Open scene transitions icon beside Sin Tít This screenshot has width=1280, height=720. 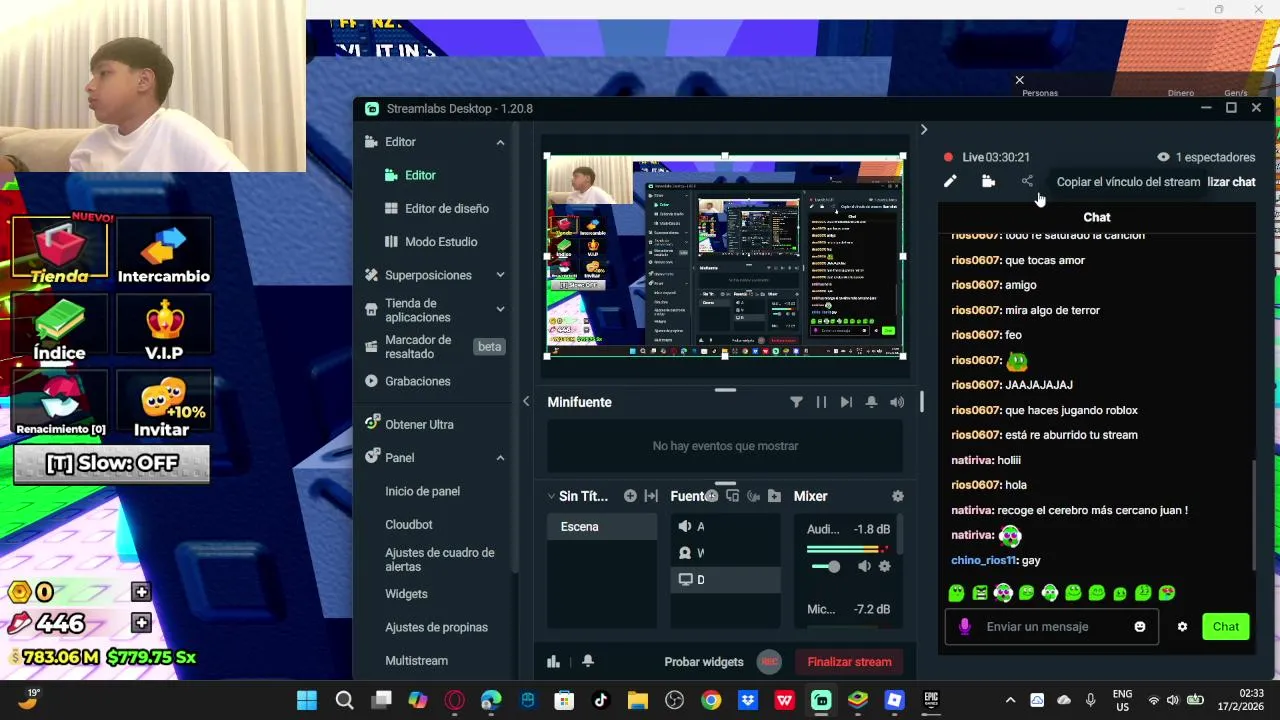coord(651,496)
